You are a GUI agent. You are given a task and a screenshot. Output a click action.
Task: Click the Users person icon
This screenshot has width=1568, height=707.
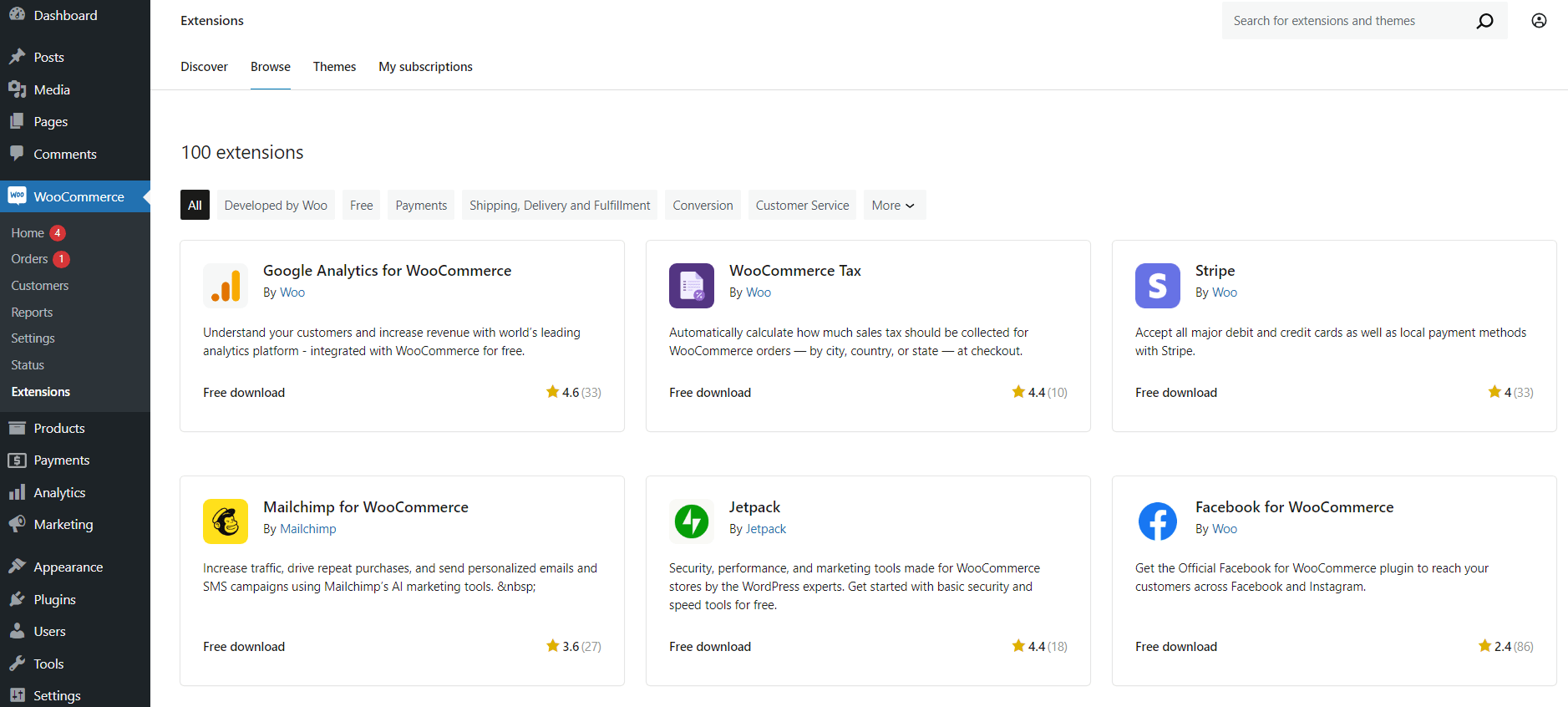17,631
